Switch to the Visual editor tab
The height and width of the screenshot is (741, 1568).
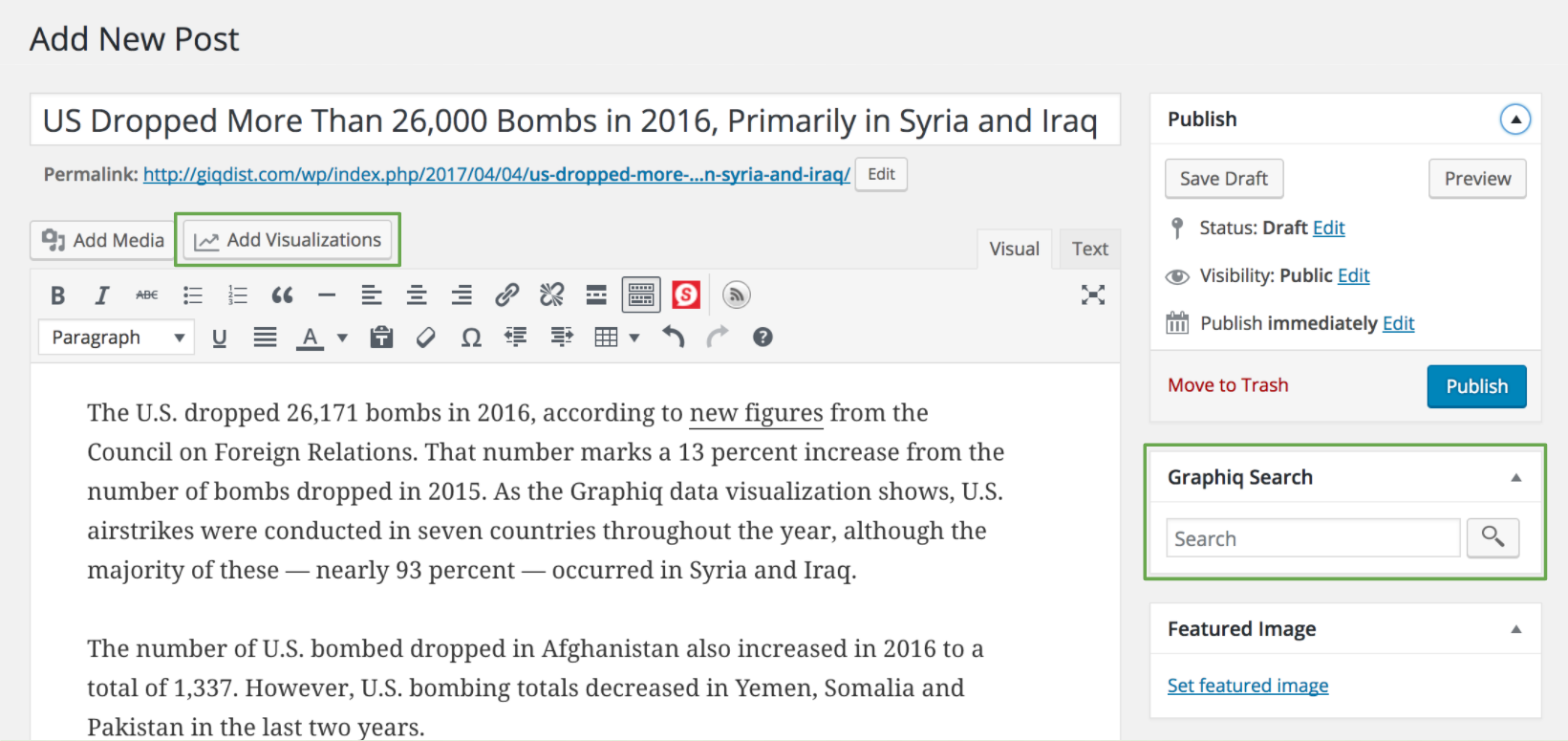[1014, 249]
